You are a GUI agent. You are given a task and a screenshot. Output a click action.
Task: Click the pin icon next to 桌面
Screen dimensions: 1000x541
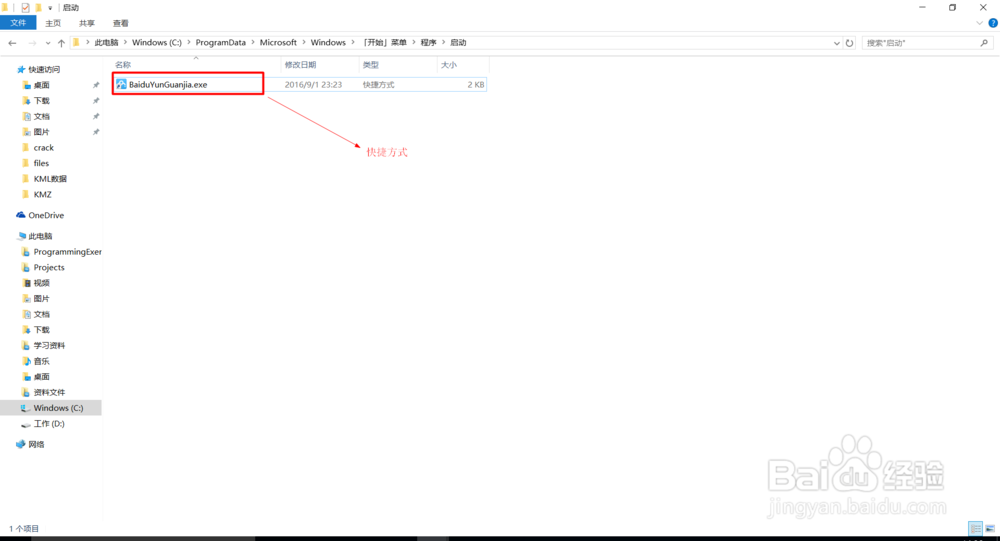pyautogui.click(x=96, y=85)
